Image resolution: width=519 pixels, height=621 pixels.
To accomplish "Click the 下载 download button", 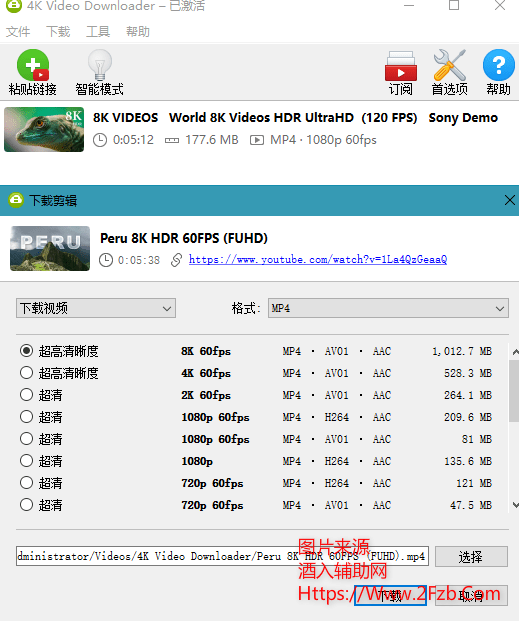I will click(390, 595).
